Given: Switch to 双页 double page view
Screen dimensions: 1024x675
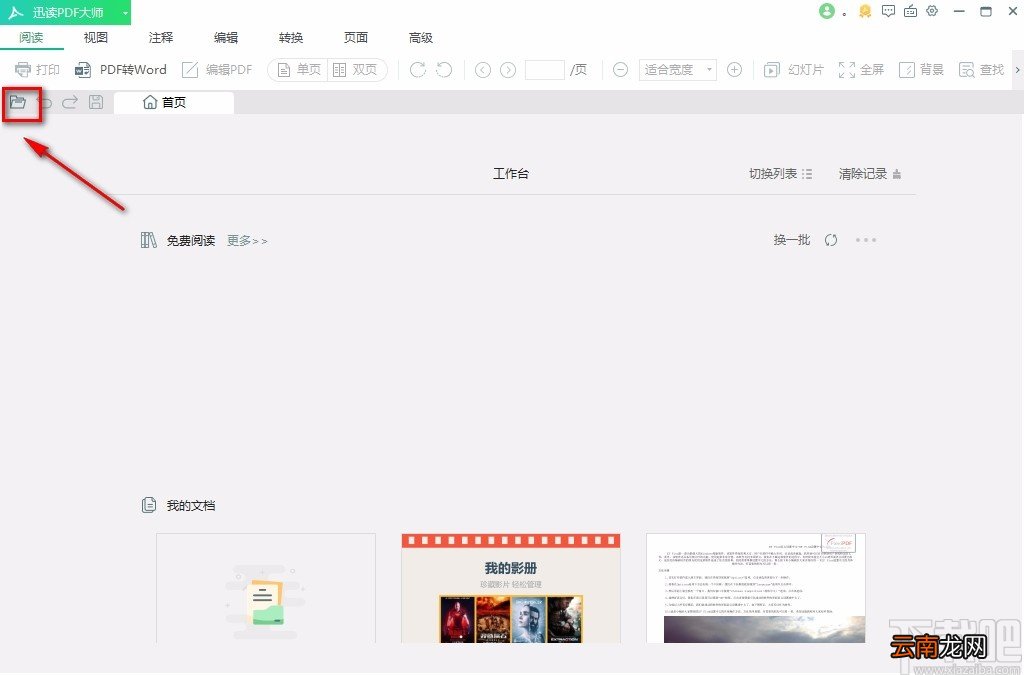Looking at the screenshot, I should pyautogui.click(x=355, y=69).
